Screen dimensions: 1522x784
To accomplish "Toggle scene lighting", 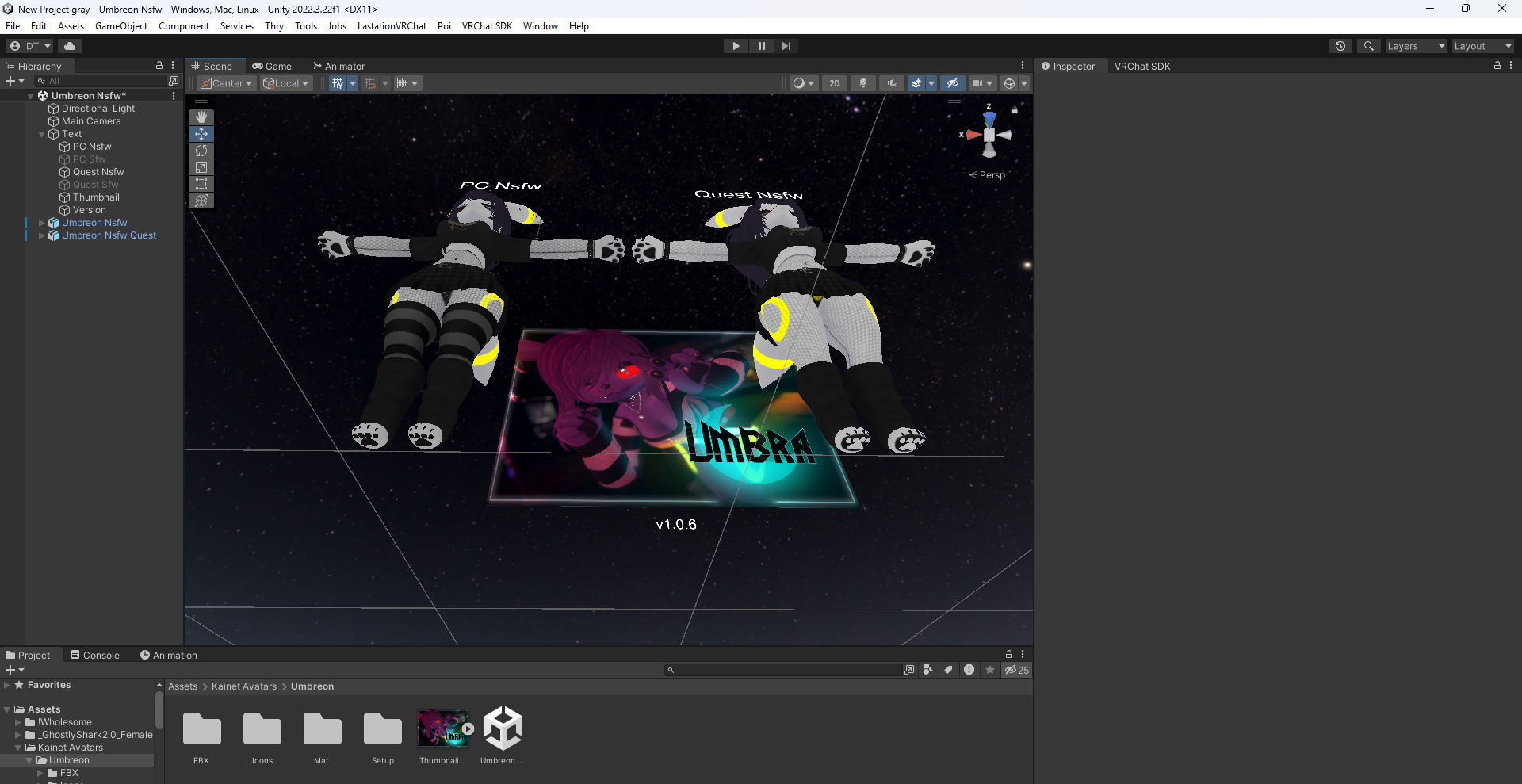I will pos(863,83).
